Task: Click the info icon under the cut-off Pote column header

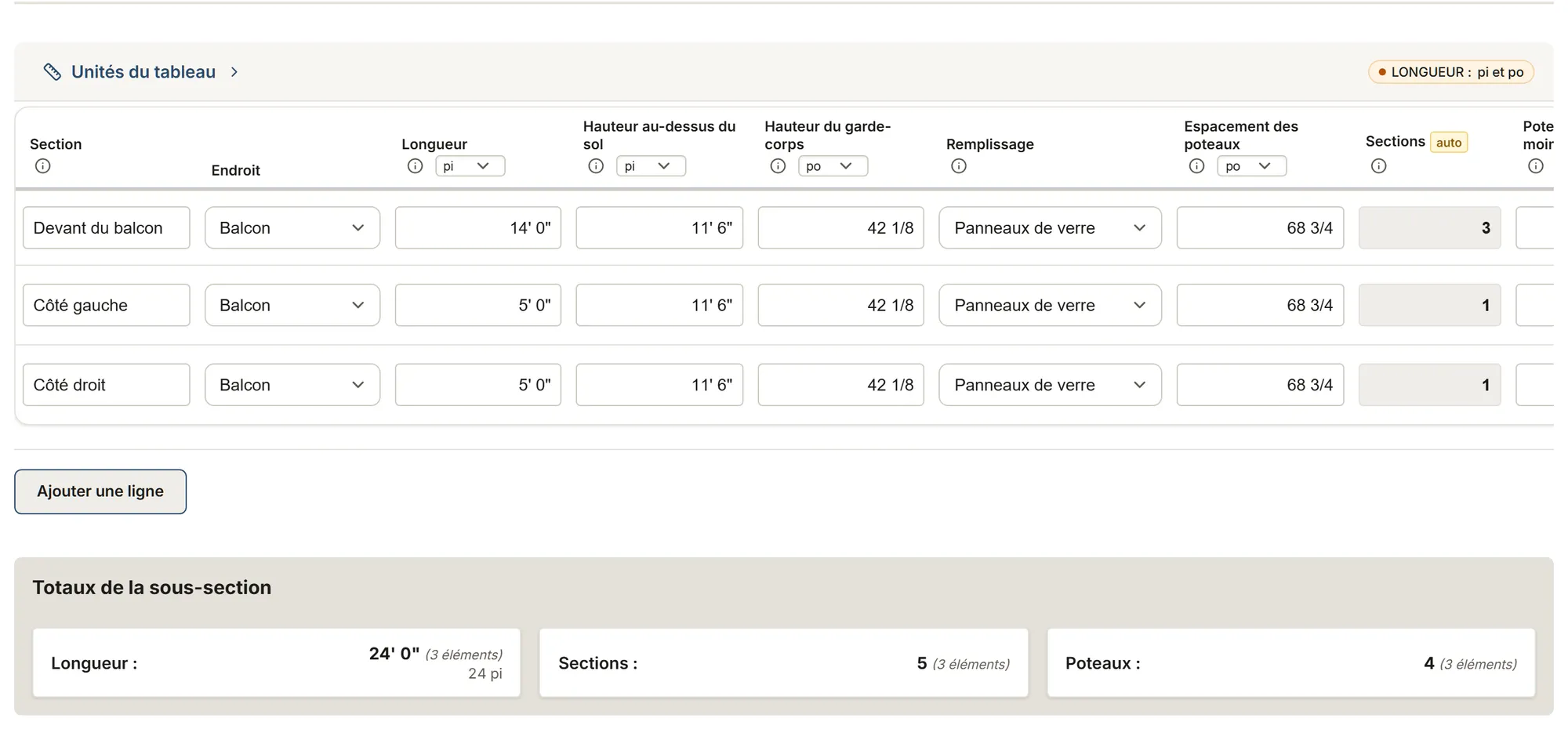Action: [1536, 166]
